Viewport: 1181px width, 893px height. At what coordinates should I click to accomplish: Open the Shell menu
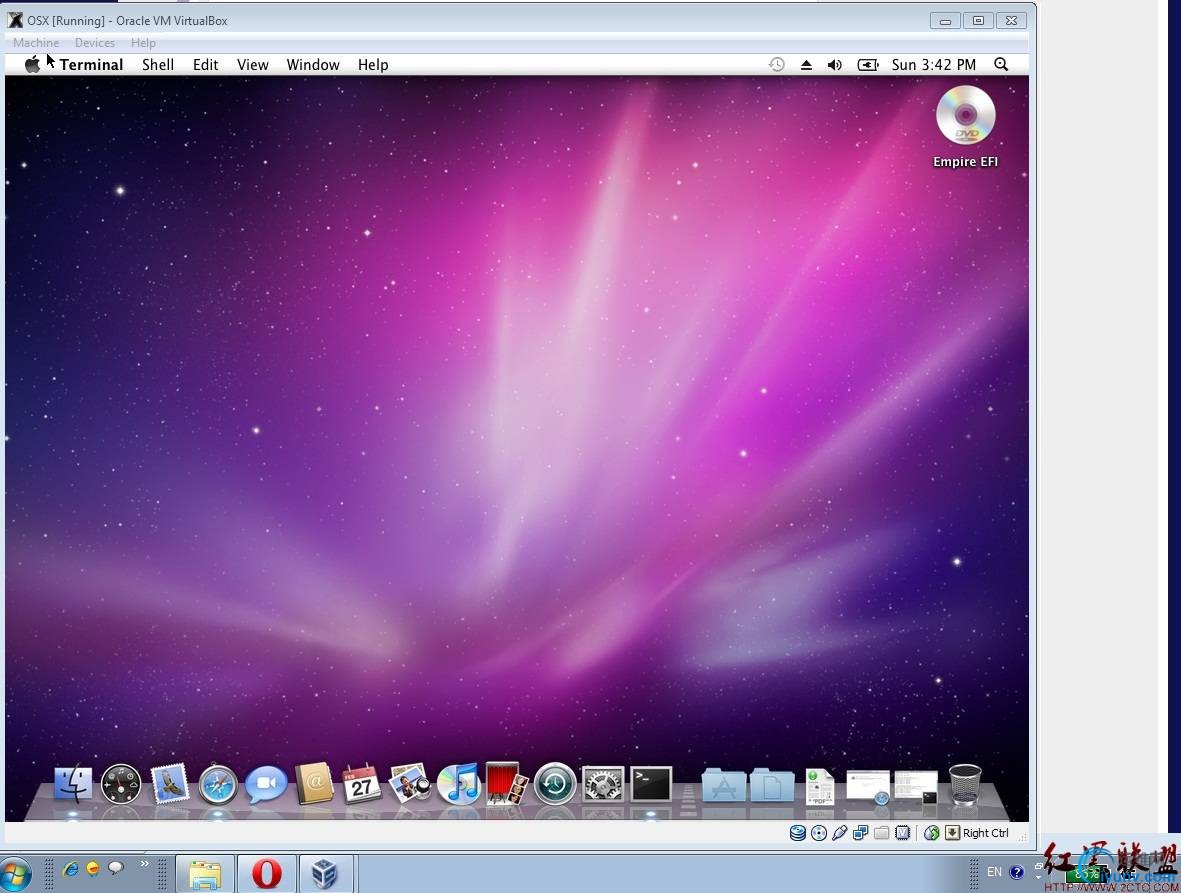tap(158, 65)
